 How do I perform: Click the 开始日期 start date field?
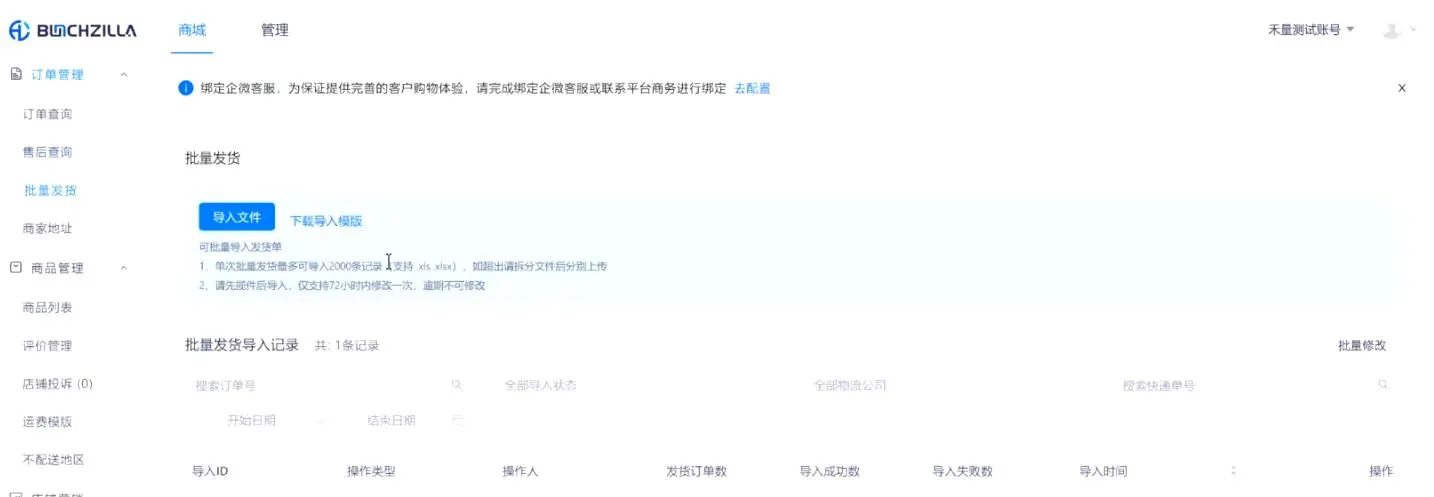coord(252,421)
